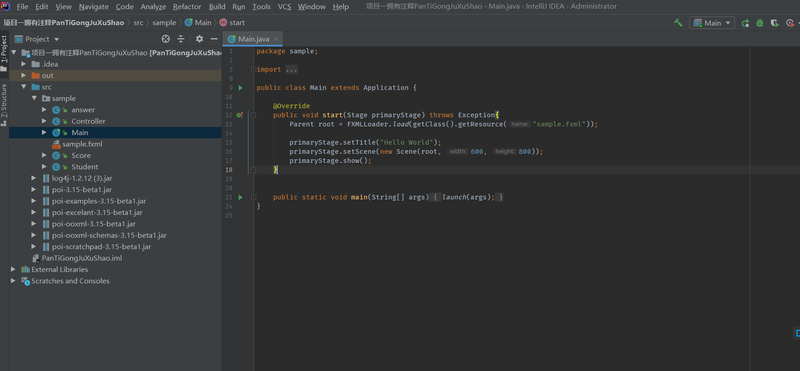Screen dimensions: 800x371
Task: Select poi-ooxml-schemas-3.15-beta1.jar in tree
Action: click(109, 235)
